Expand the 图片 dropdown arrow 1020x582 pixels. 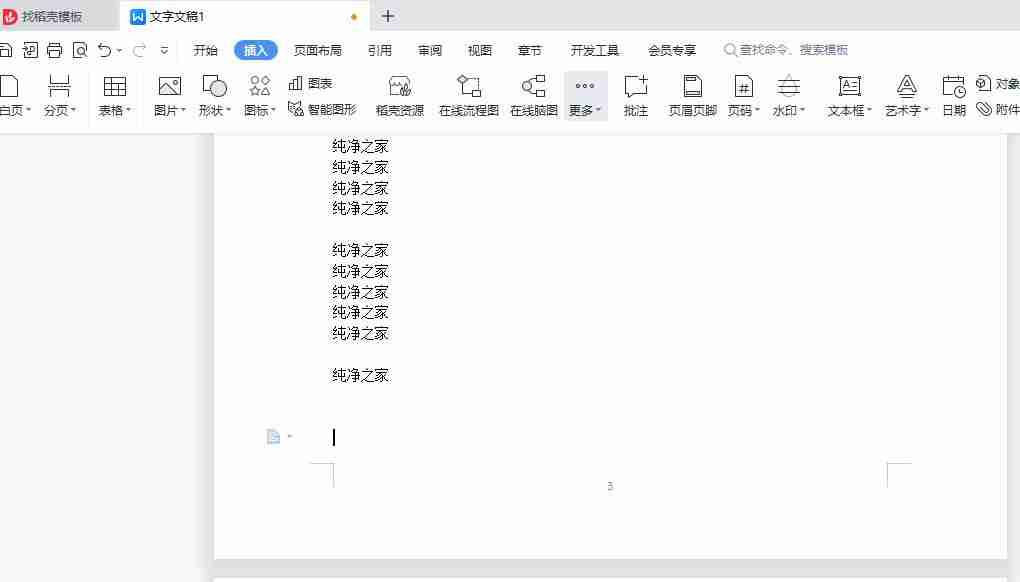(183, 110)
